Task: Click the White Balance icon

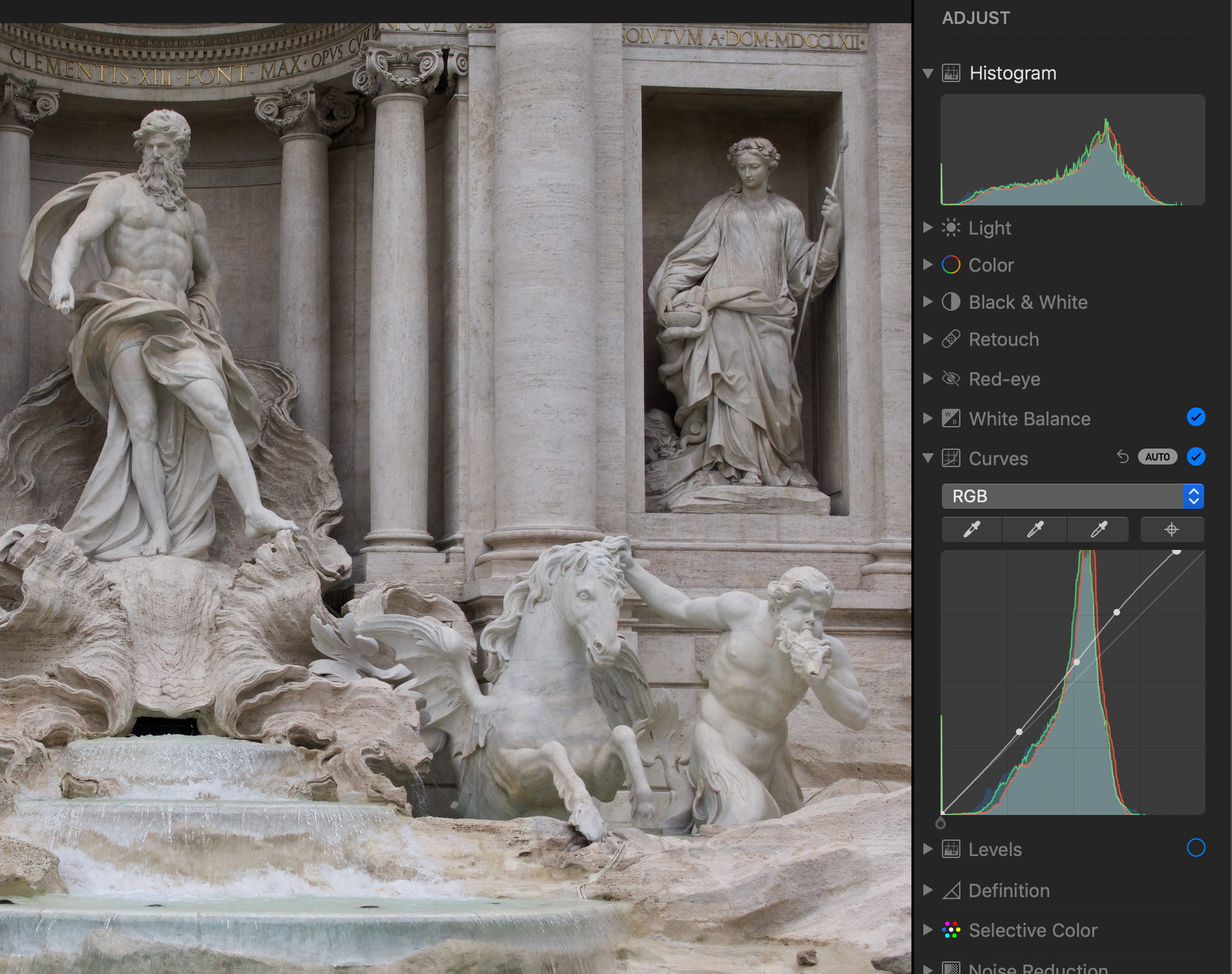Action: pyautogui.click(x=951, y=418)
